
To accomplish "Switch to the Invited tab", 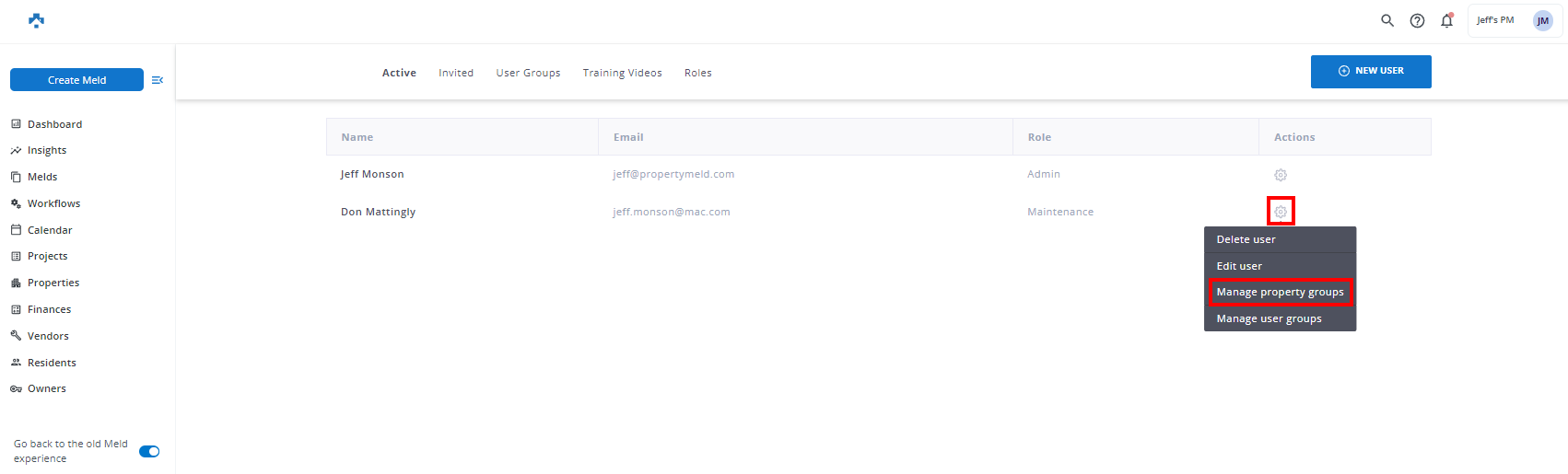I will pyautogui.click(x=456, y=73).
